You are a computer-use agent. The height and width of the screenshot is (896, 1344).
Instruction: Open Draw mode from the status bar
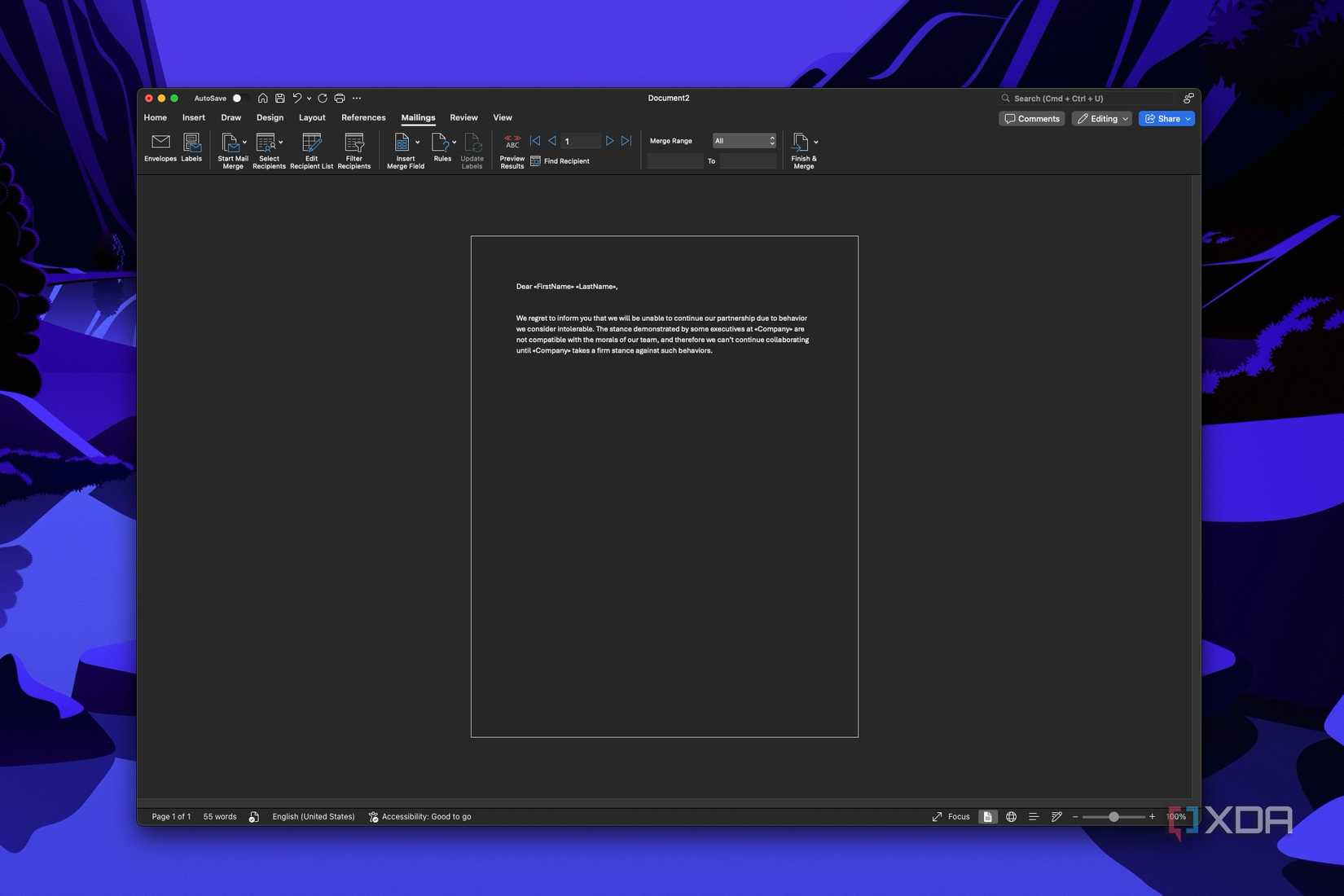click(1056, 816)
